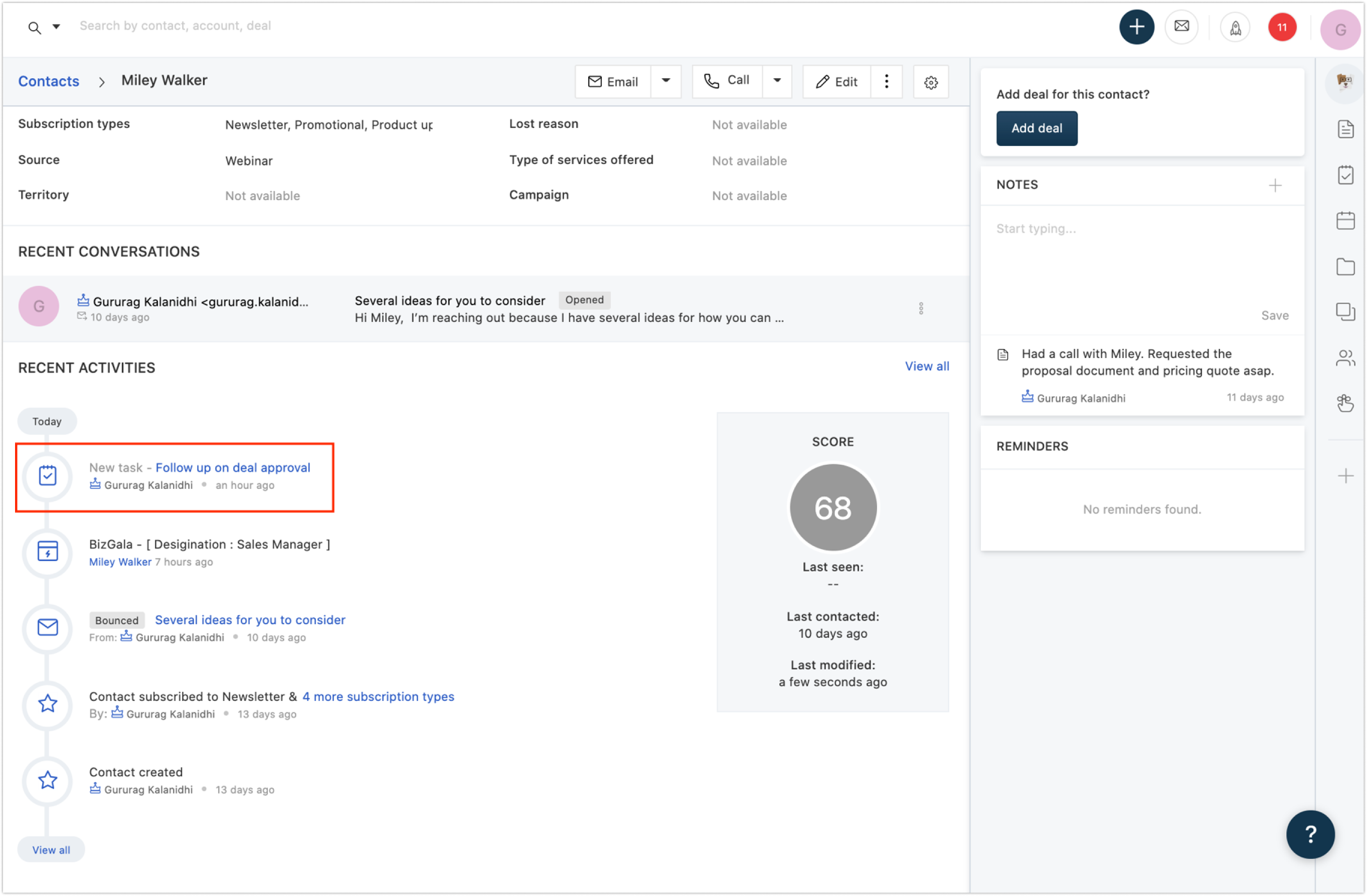Image resolution: width=1367 pixels, height=896 pixels.
Task: Open the email inbox icon in header
Action: click(x=1181, y=27)
